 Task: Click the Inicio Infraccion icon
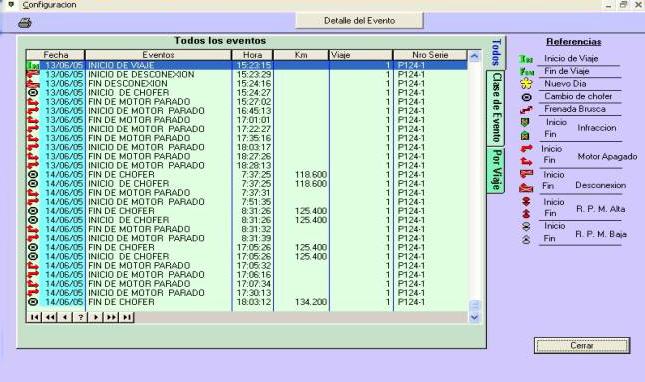coord(524,122)
